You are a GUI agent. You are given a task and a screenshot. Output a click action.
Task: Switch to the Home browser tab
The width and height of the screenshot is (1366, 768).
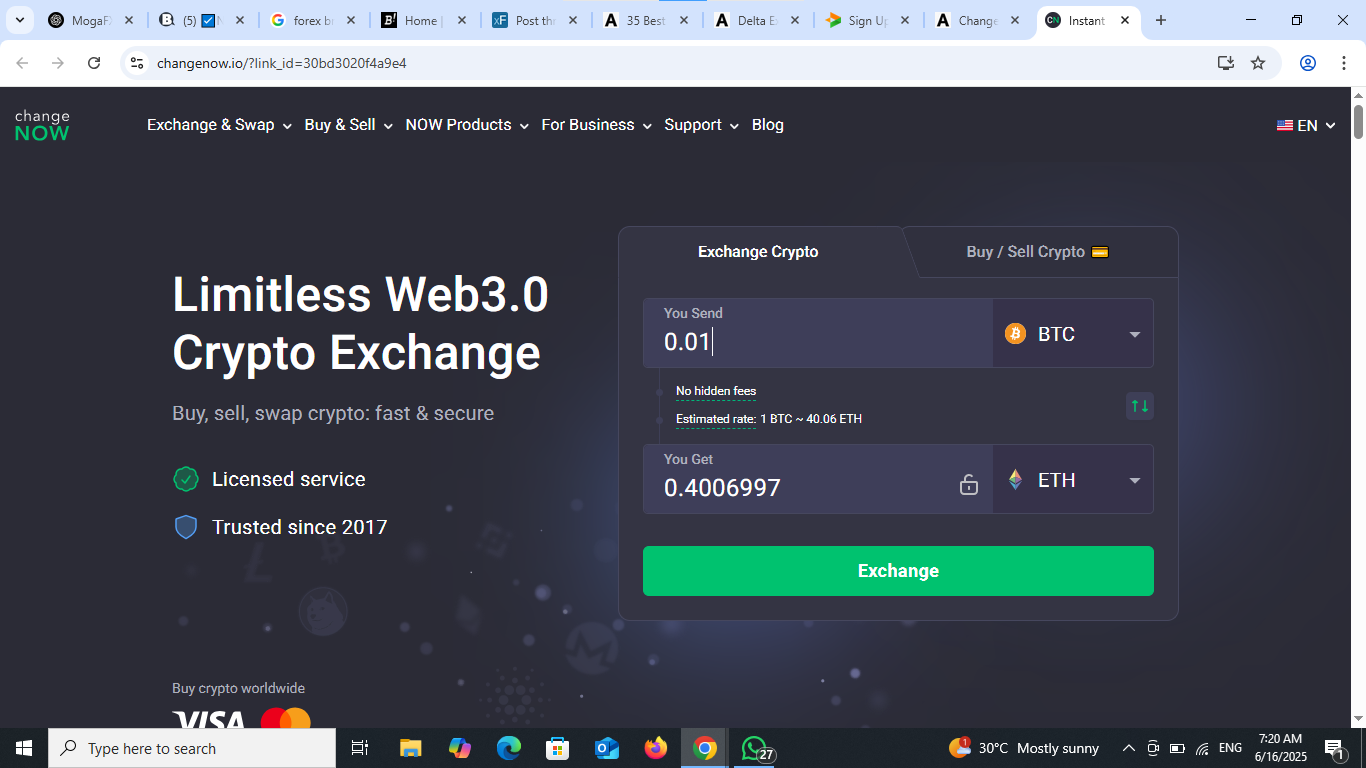(423, 20)
